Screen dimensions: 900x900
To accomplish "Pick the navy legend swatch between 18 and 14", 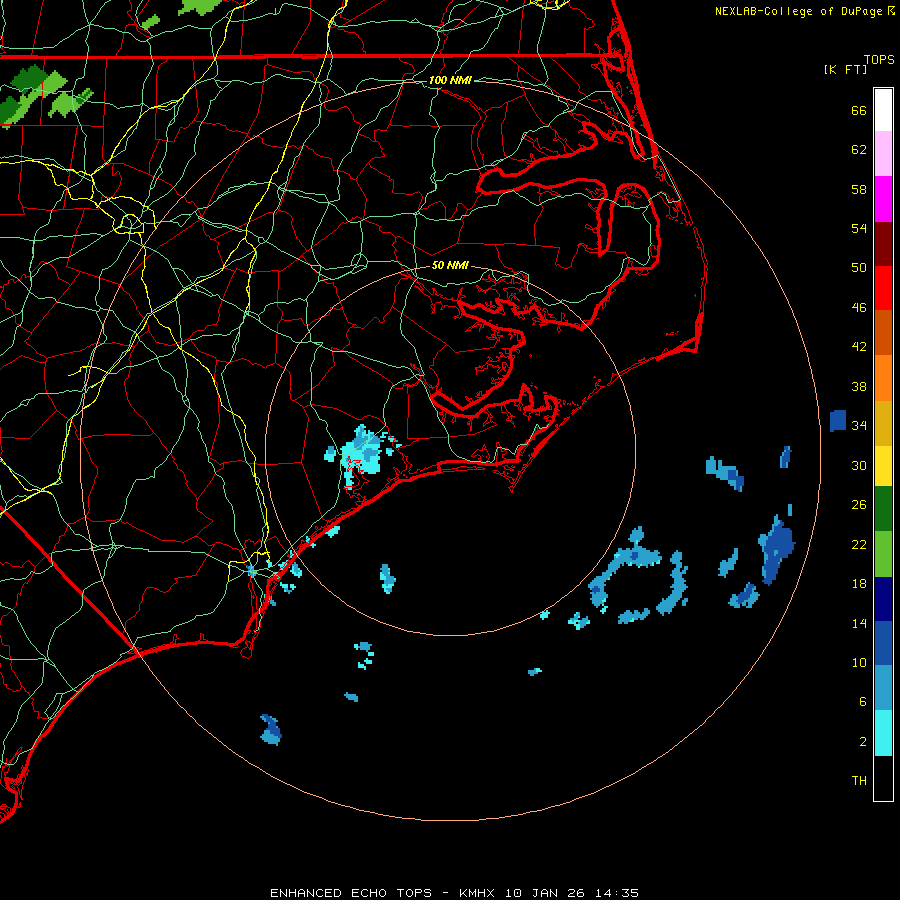I will click(883, 599).
